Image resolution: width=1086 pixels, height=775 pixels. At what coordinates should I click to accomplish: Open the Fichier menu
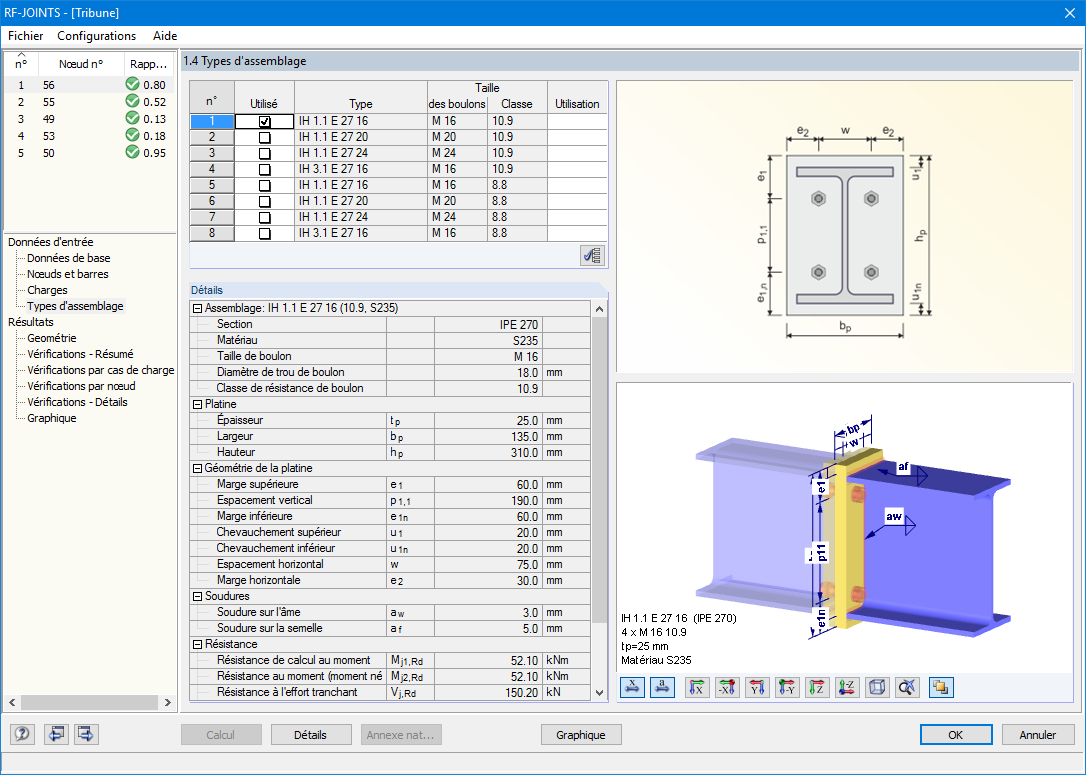click(26, 36)
